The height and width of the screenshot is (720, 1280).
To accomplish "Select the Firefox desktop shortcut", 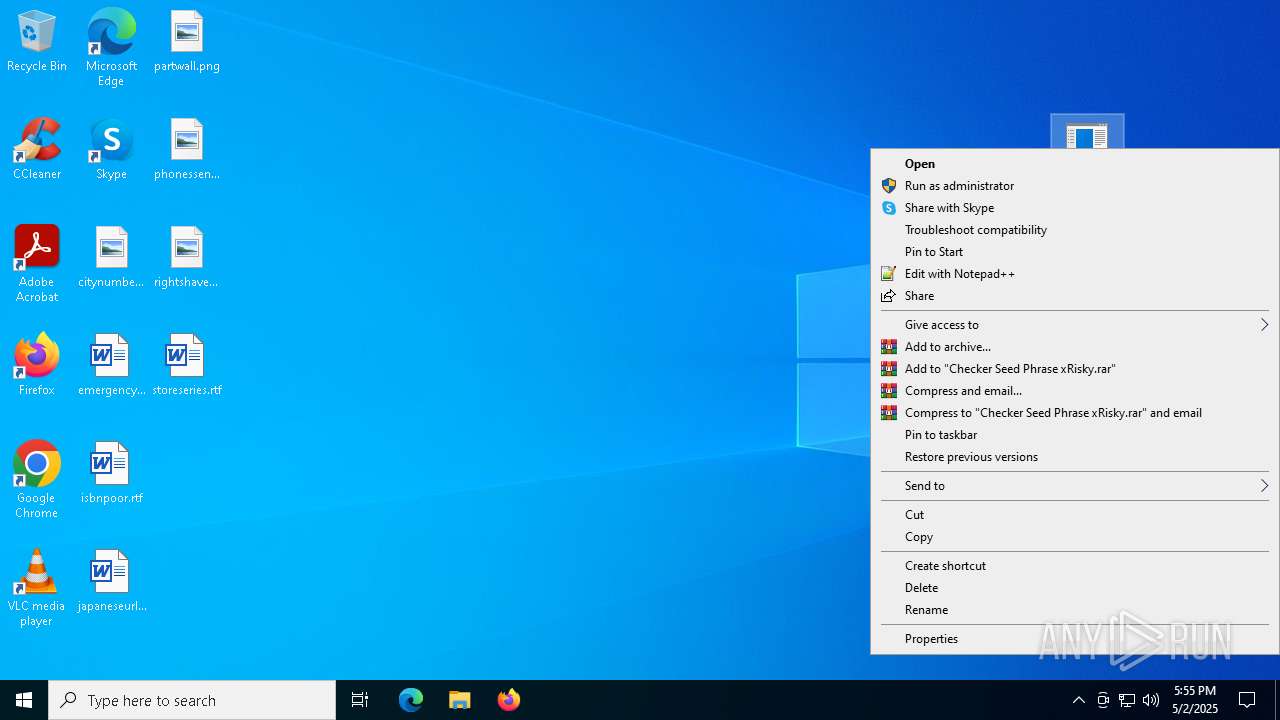I will [37, 366].
